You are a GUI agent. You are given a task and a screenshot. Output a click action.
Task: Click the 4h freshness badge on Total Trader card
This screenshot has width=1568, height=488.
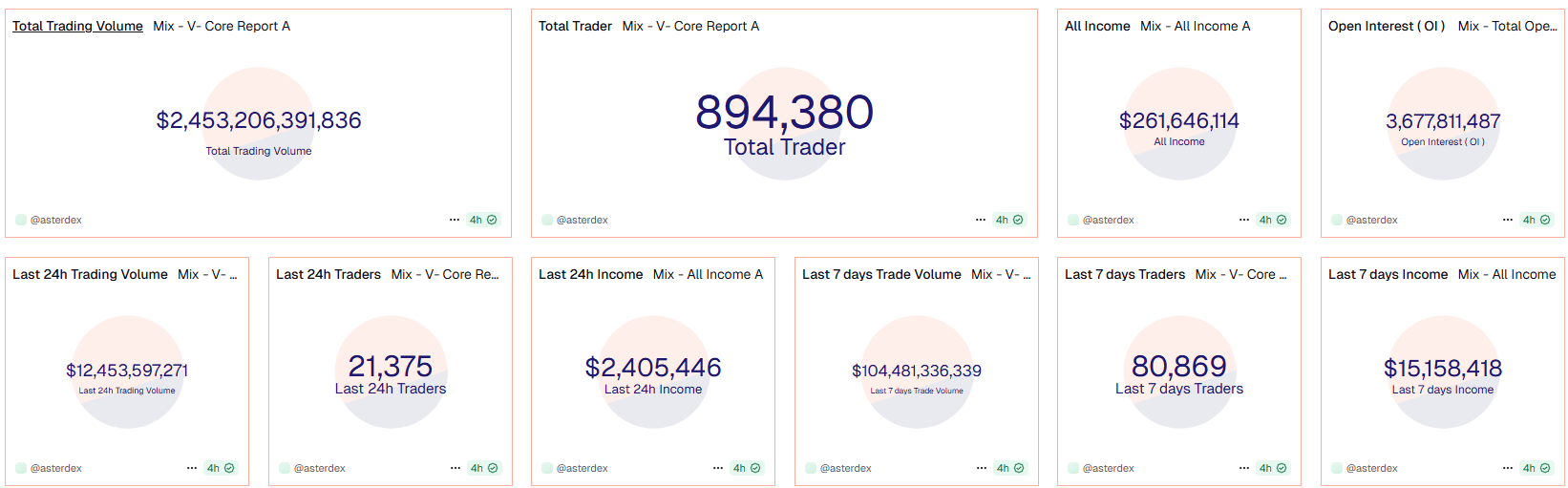(1008, 220)
